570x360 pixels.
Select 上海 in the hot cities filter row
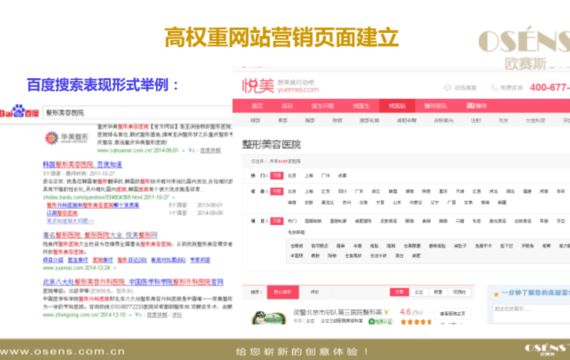click(x=309, y=175)
